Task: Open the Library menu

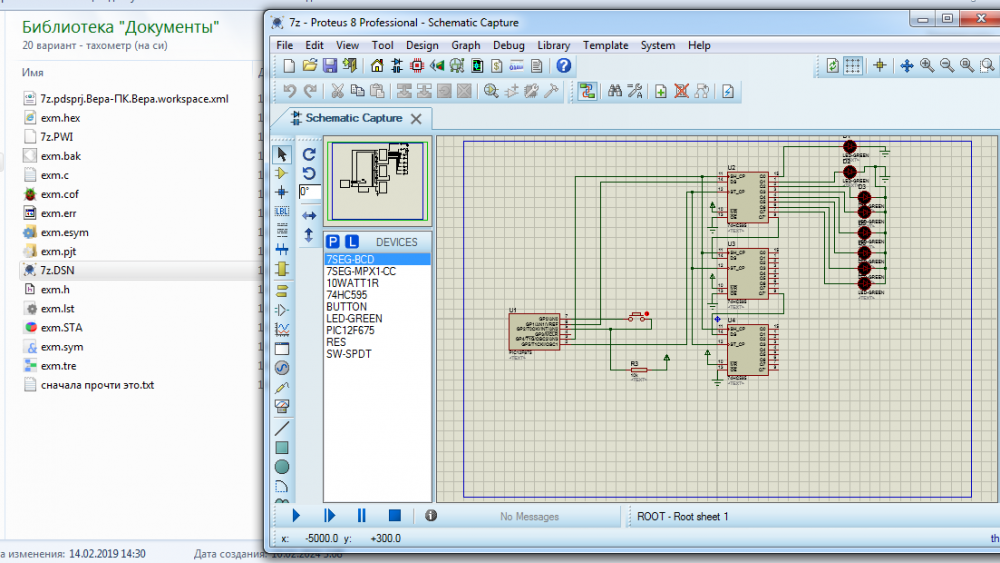Action: point(553,45)
